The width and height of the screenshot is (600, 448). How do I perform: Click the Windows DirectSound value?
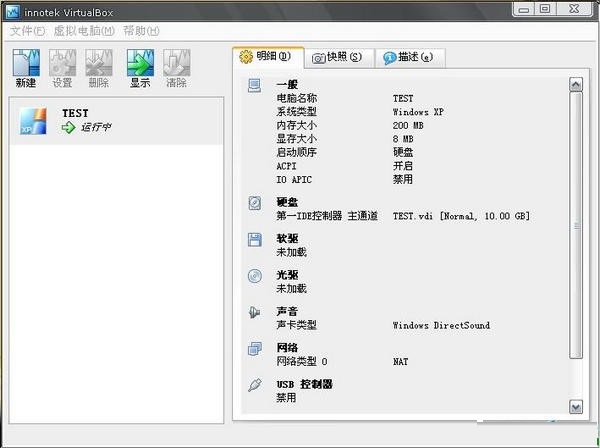pyautogui.click(x=441, y=326)
